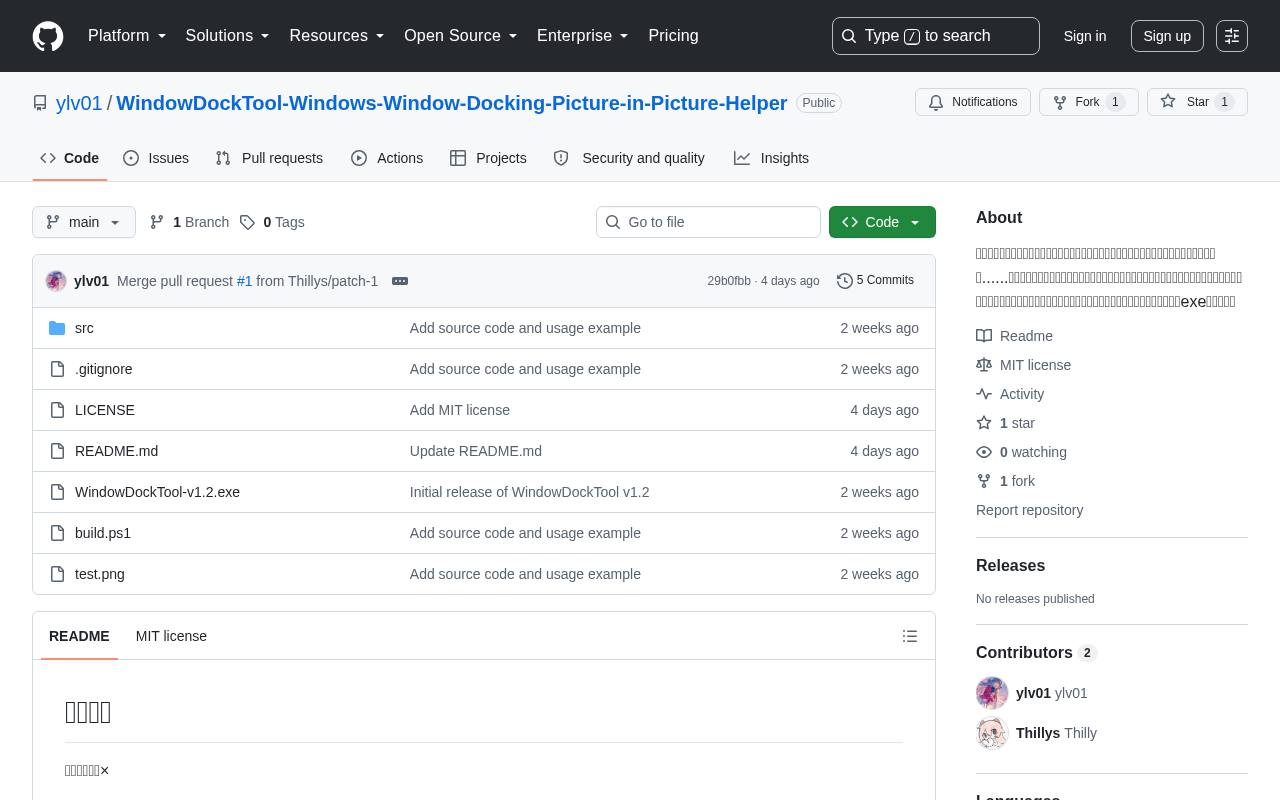
Task: Open the Projects tab
Action: (488, 158)
